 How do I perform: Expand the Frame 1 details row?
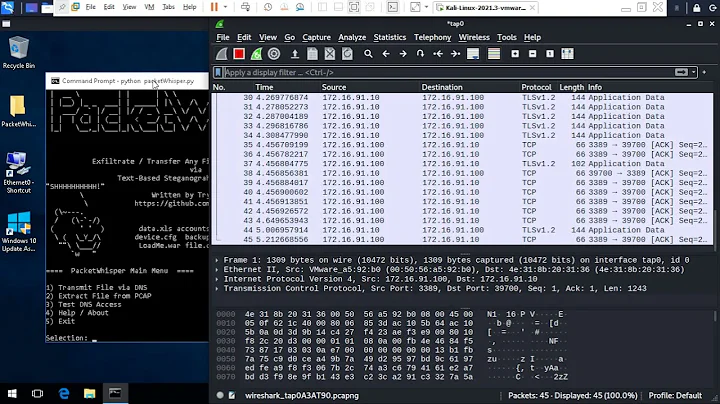coord(217,260)
